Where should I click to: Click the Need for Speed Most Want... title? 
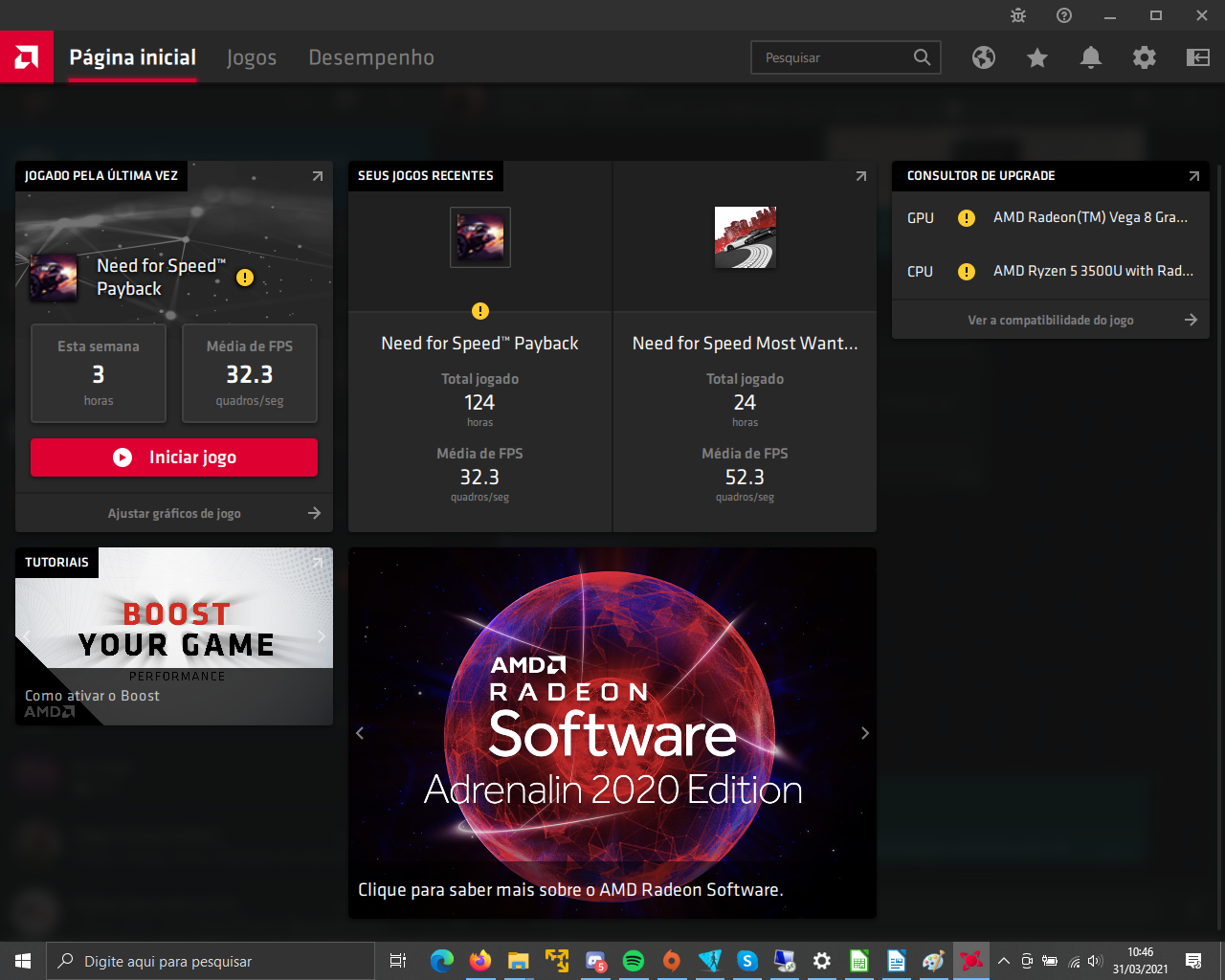point(746,344)
